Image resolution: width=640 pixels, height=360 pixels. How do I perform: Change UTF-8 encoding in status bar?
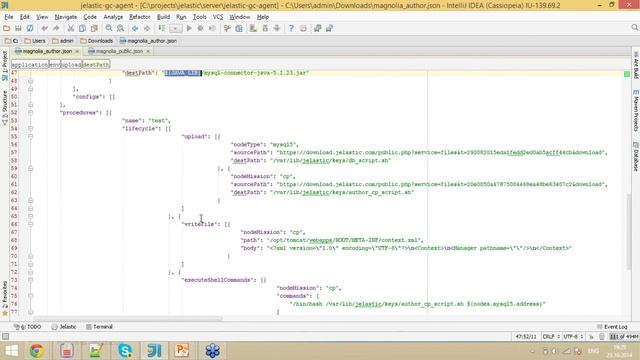click(x=573, y=337)
